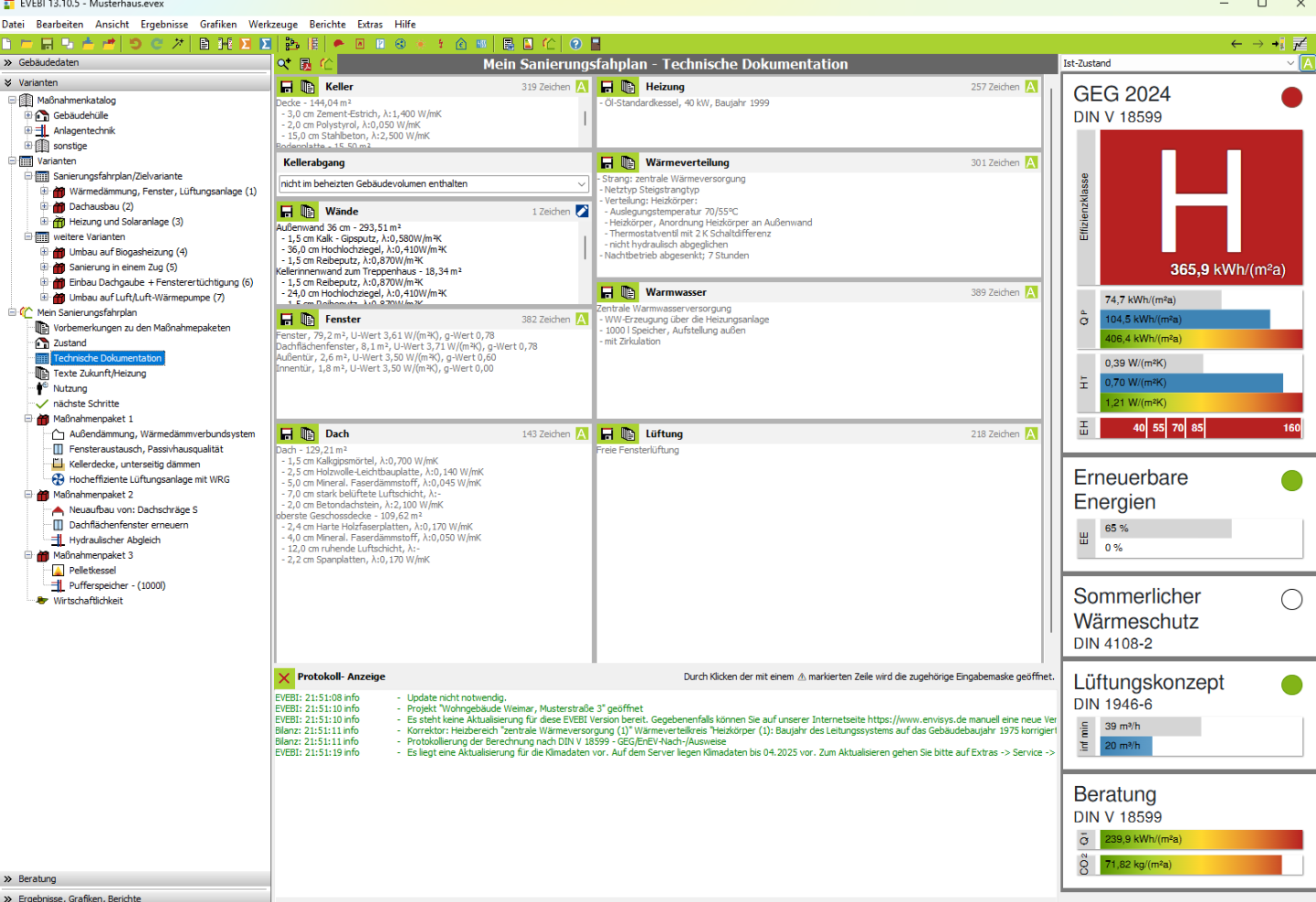1316x902 pixels.
Task: Open the Berichte menu
Action: coord(327,25)
